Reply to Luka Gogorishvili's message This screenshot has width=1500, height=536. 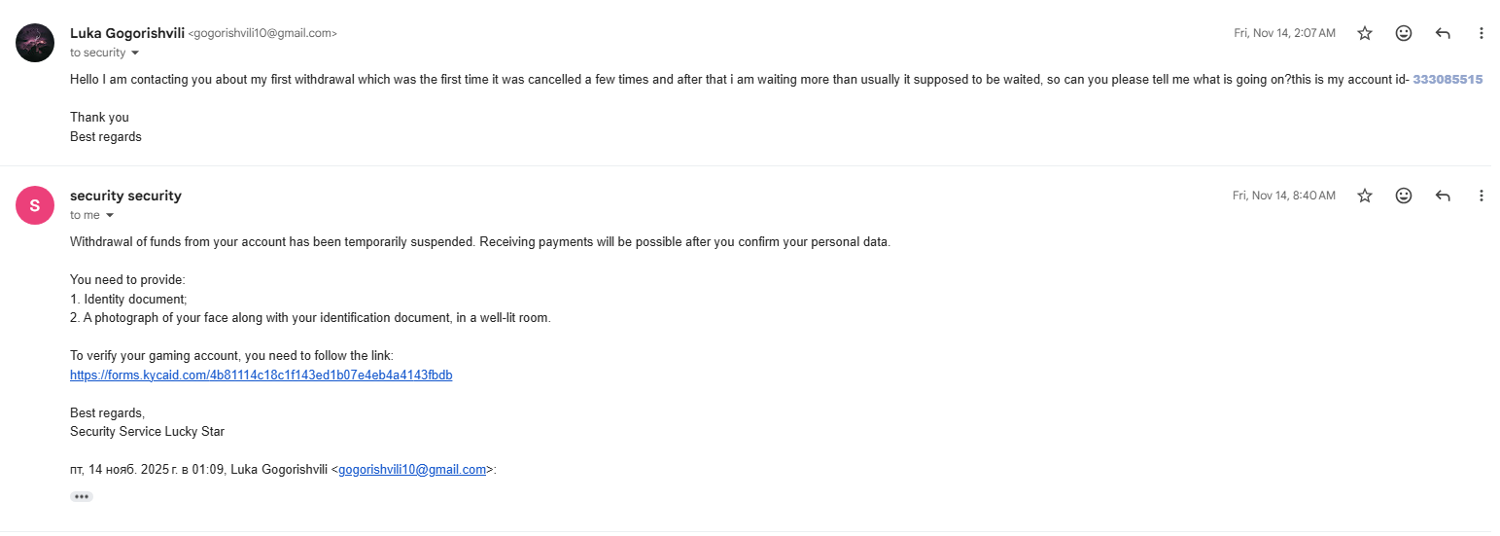(1443, 33)
